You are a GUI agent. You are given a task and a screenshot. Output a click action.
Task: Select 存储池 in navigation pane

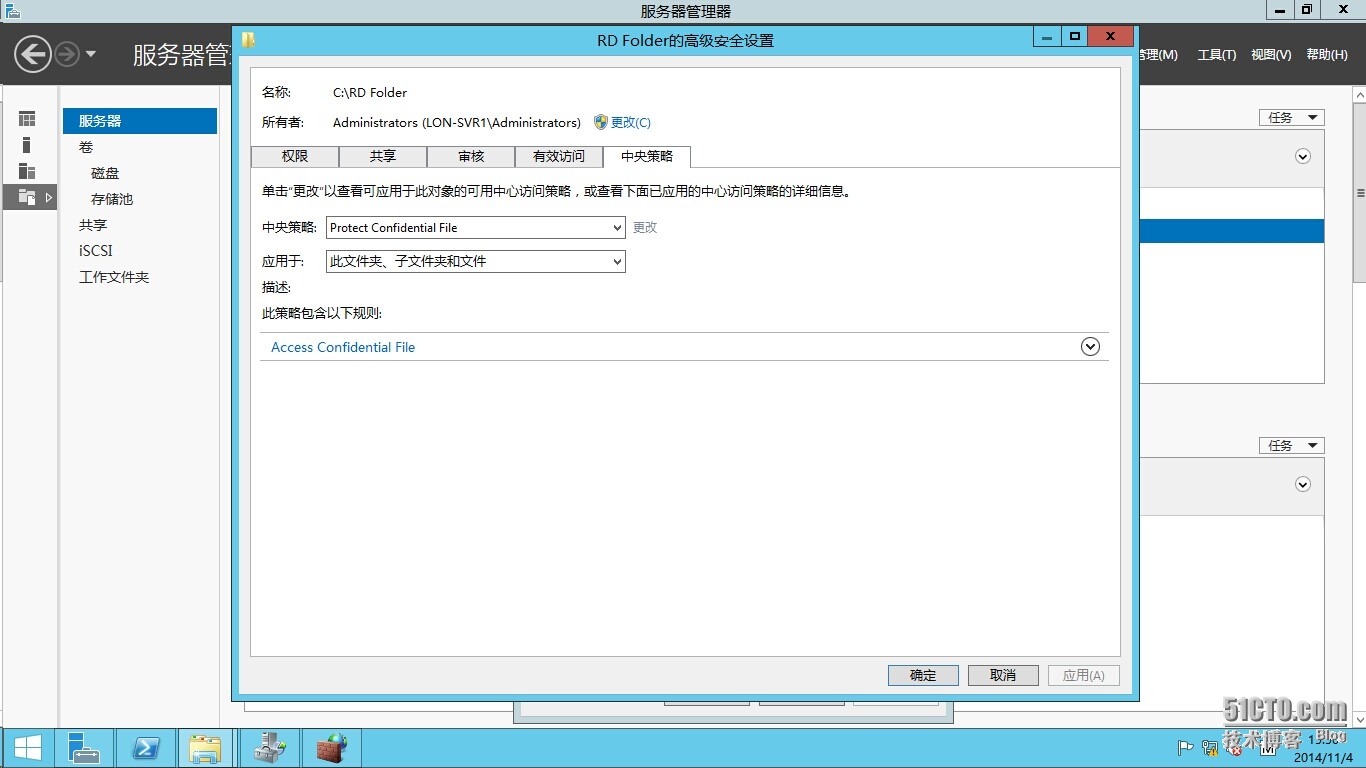coord(112,199)
